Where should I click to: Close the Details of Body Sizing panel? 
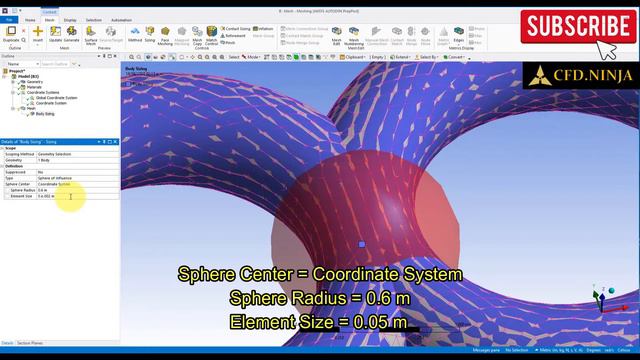click(115, 142)
